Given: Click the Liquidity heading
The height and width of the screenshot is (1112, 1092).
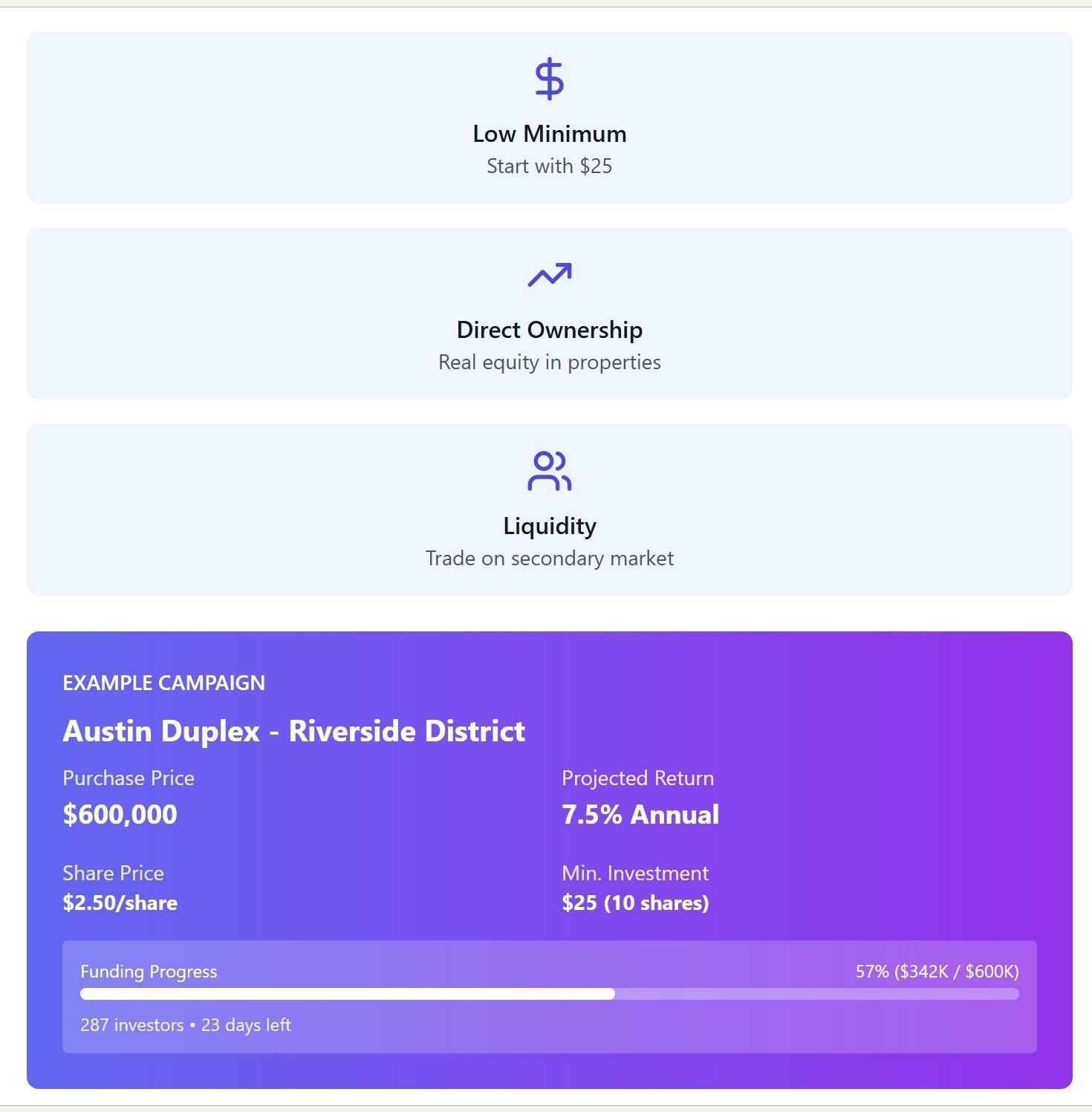Looking at the screenshot, I should (x=550, y=526).
